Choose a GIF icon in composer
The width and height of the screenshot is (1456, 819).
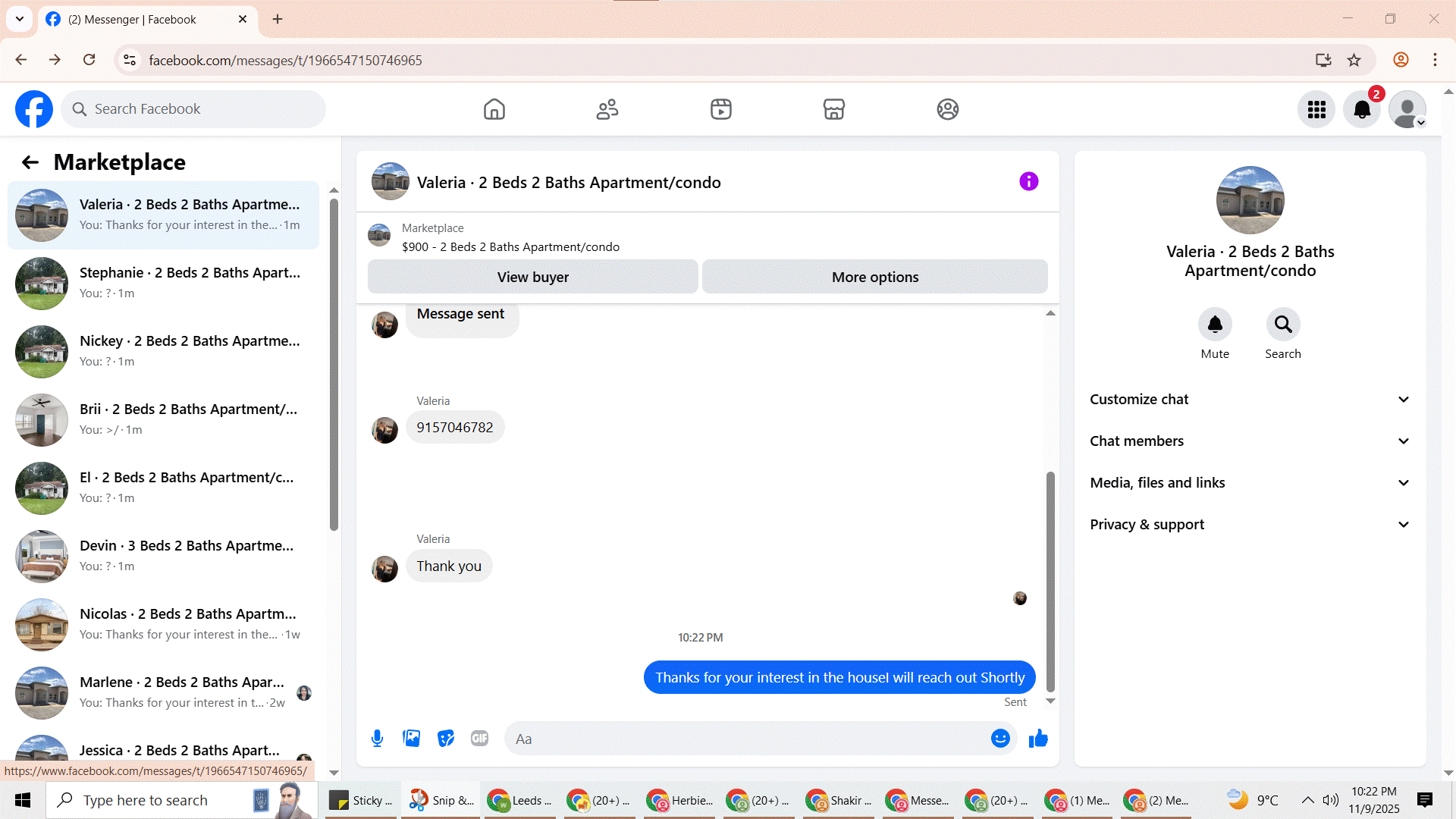click(480, 739)
